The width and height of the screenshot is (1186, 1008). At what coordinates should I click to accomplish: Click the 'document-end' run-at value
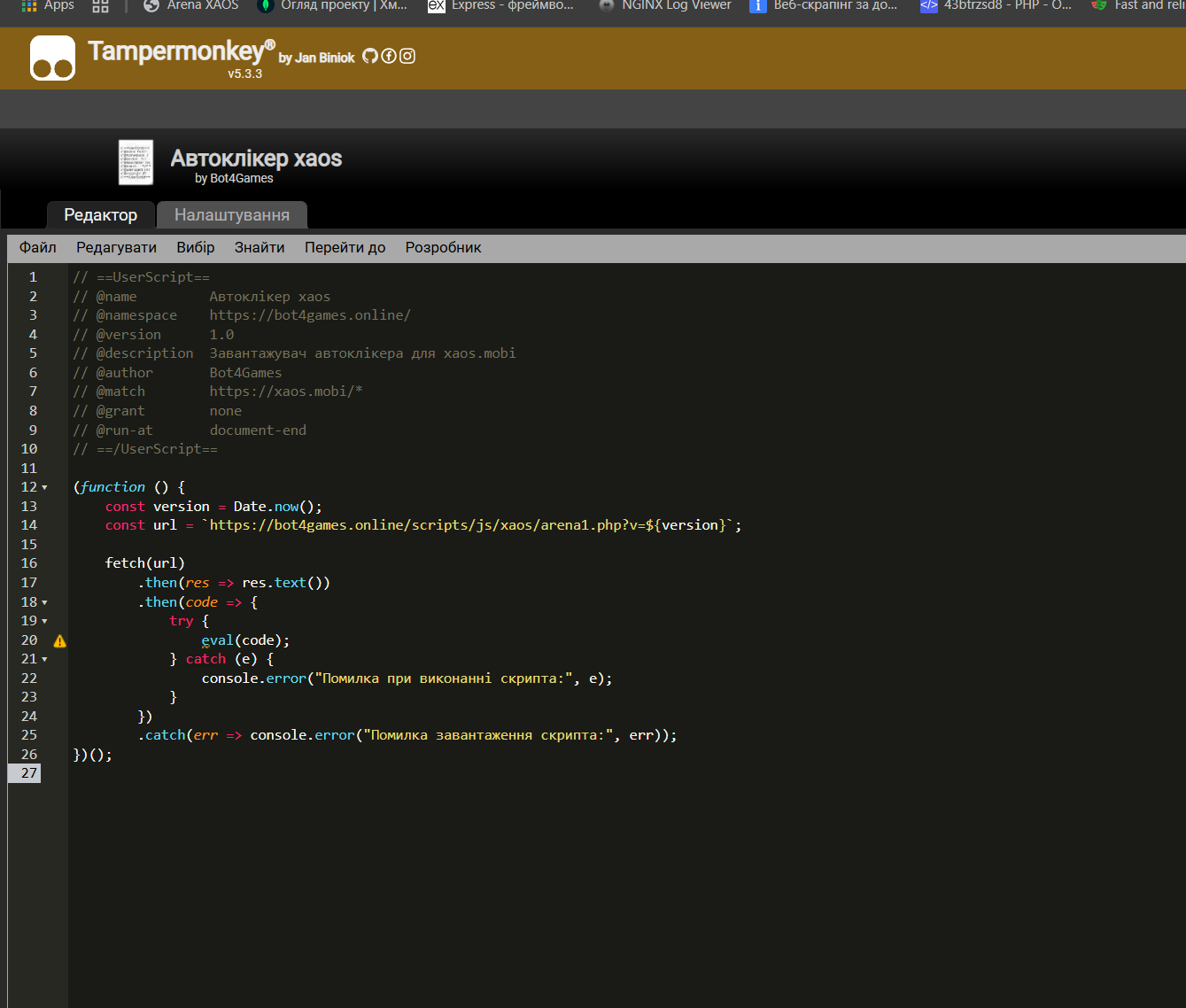click(258, 430)
